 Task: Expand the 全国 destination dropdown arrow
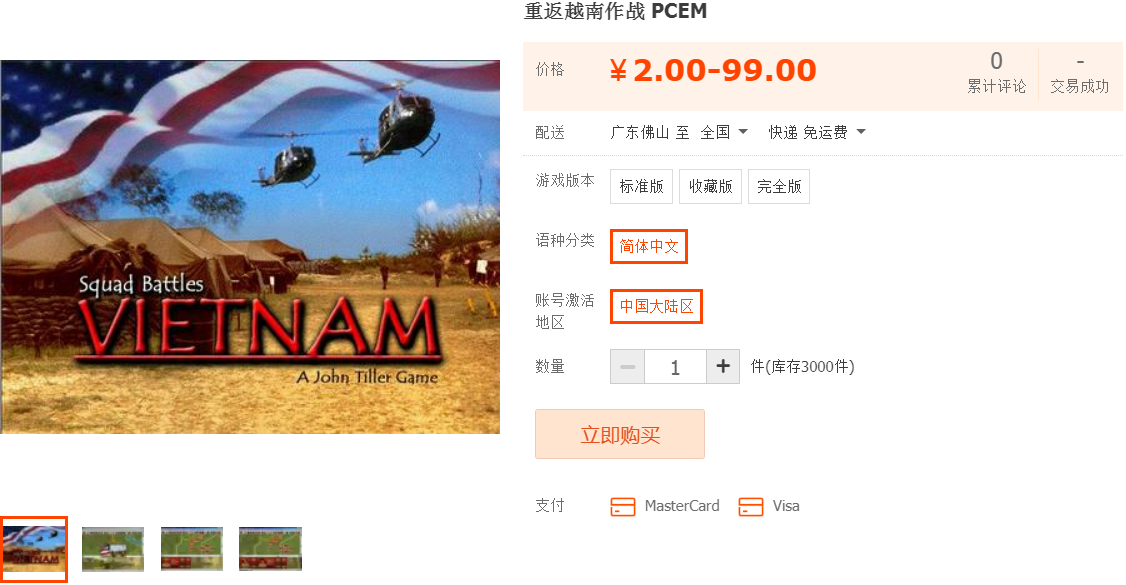[x=743, y=132]
